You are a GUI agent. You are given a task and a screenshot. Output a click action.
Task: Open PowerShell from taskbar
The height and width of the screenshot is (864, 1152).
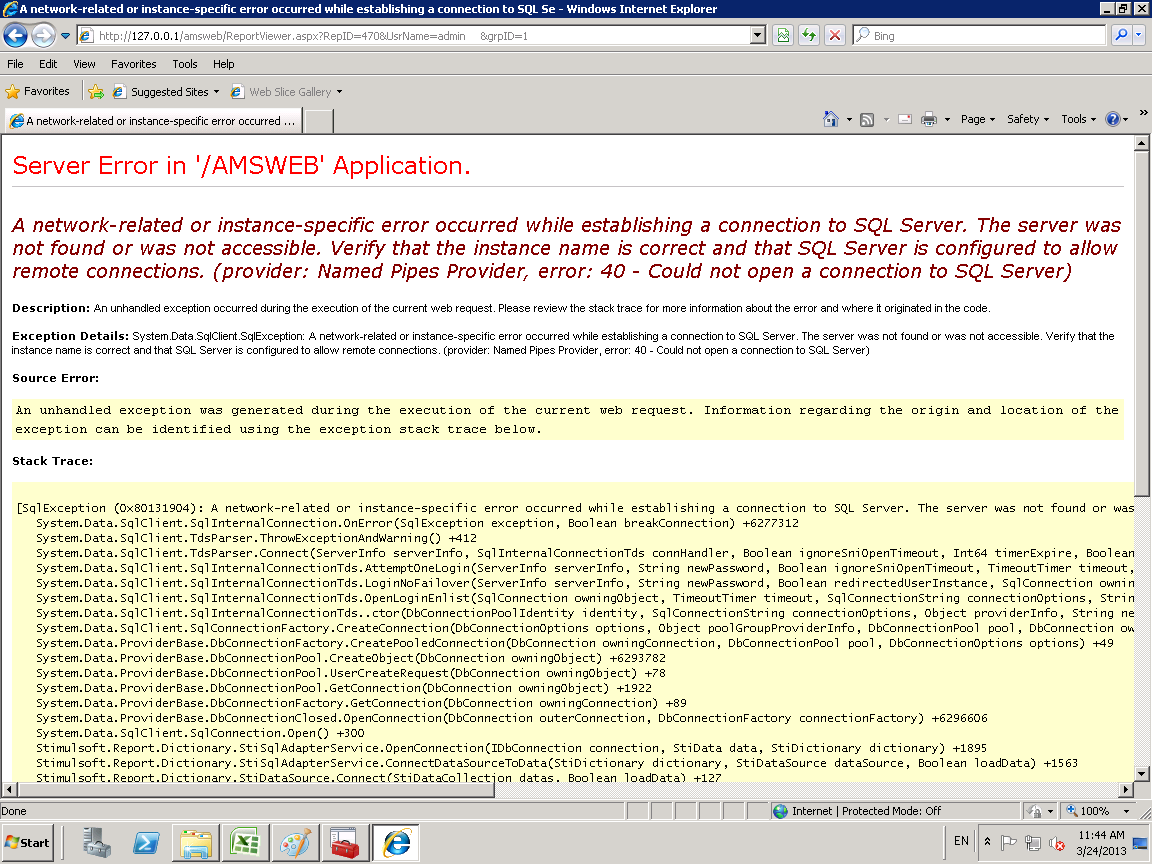pos(146,843)
